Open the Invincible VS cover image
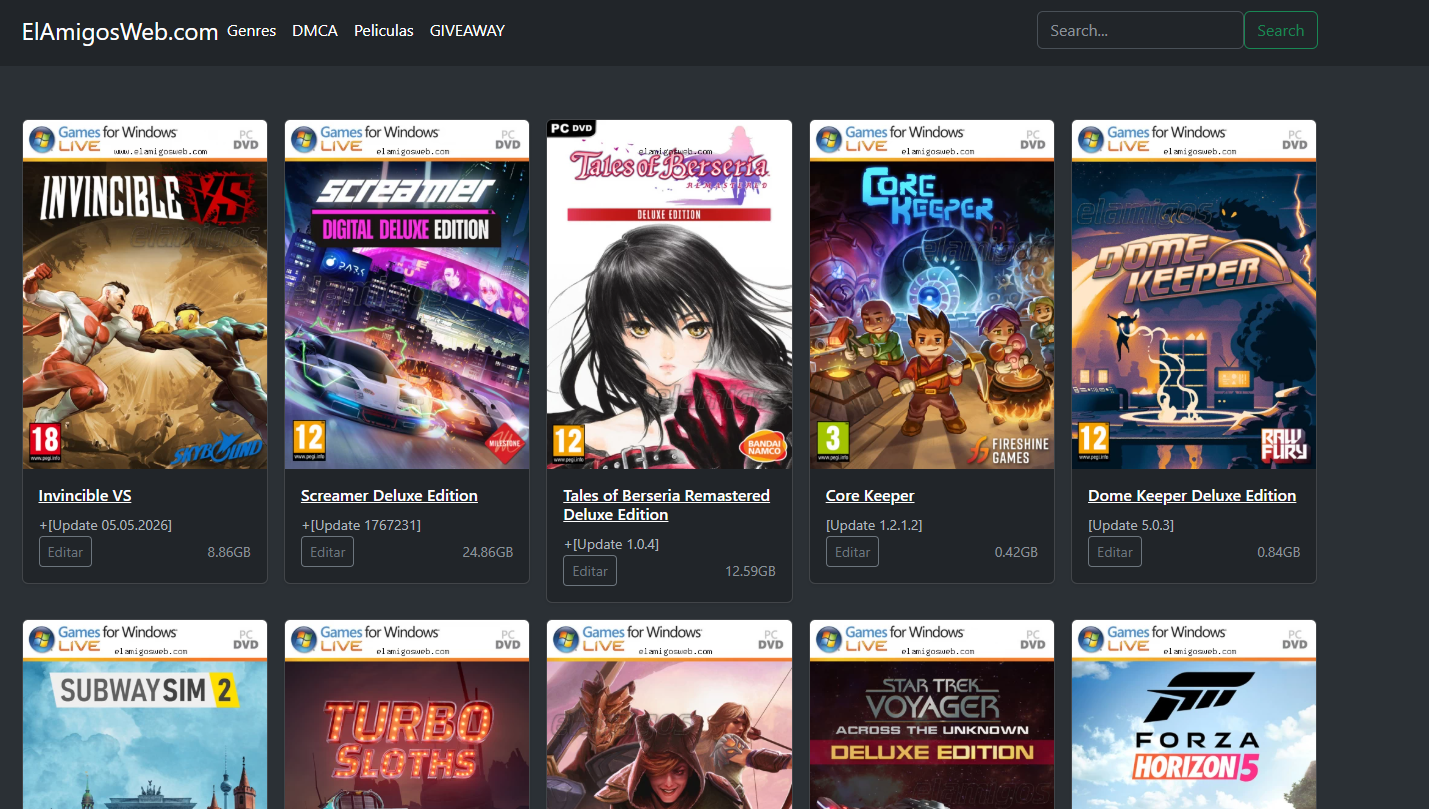Screen dimensions: 1429x809 [x=145, y=295]
